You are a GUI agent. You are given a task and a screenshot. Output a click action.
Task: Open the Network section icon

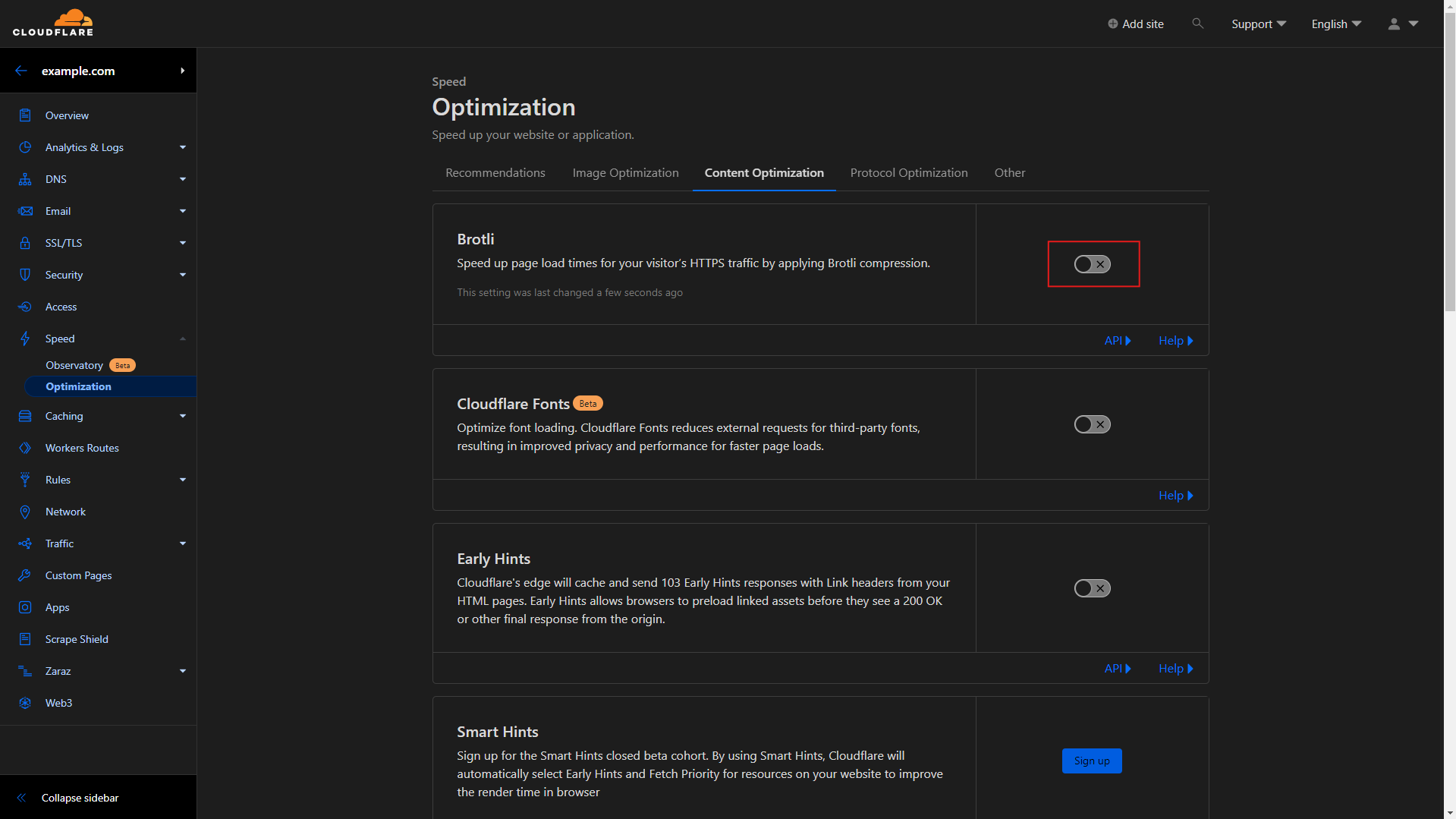[x=25, y=512]
